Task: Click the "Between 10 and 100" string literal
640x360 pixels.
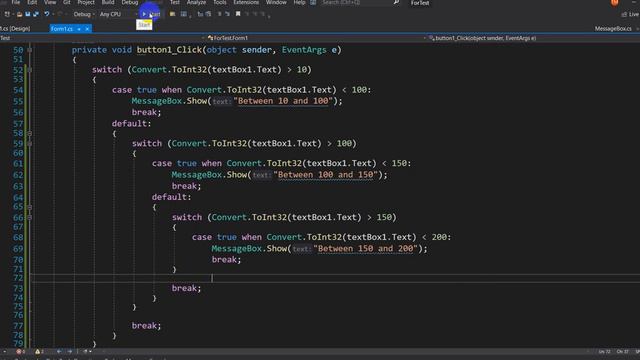Action: (x=283, y=101)
